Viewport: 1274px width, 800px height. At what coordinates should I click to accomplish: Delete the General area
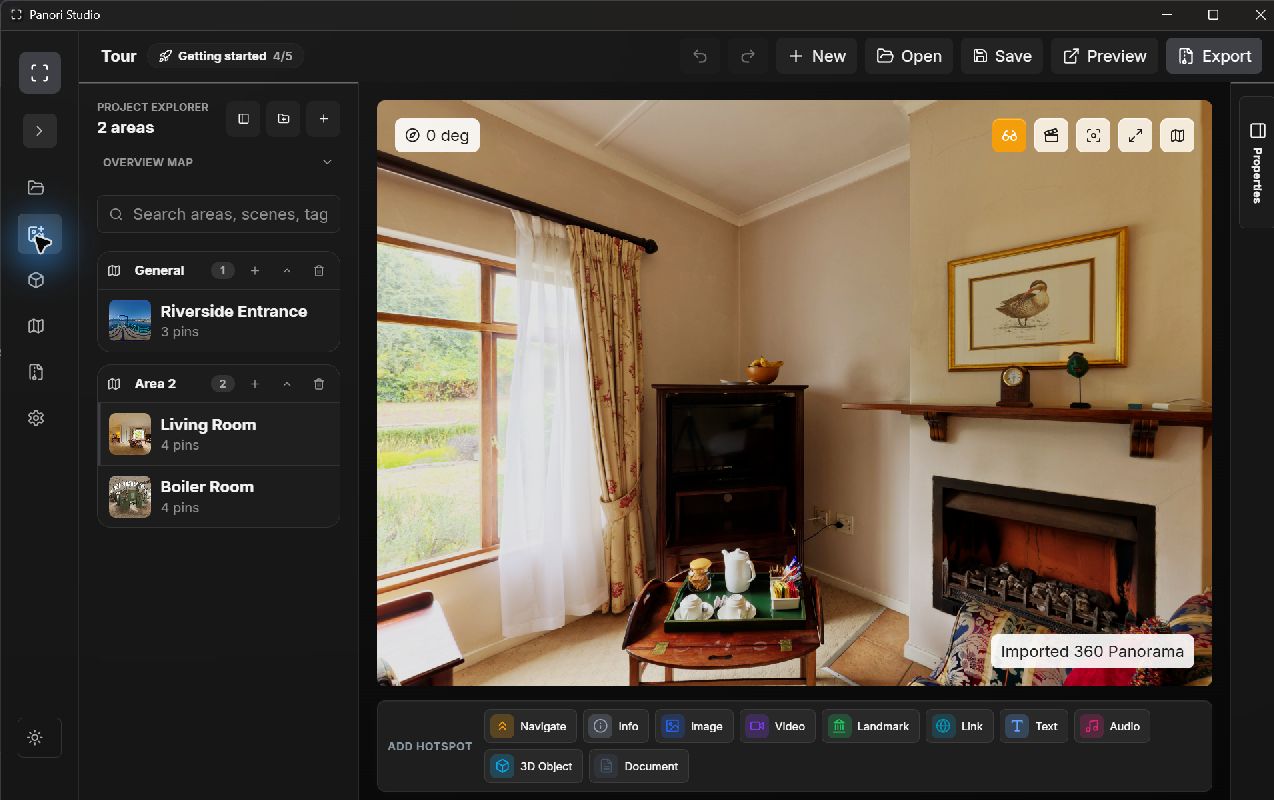point(319,270)
